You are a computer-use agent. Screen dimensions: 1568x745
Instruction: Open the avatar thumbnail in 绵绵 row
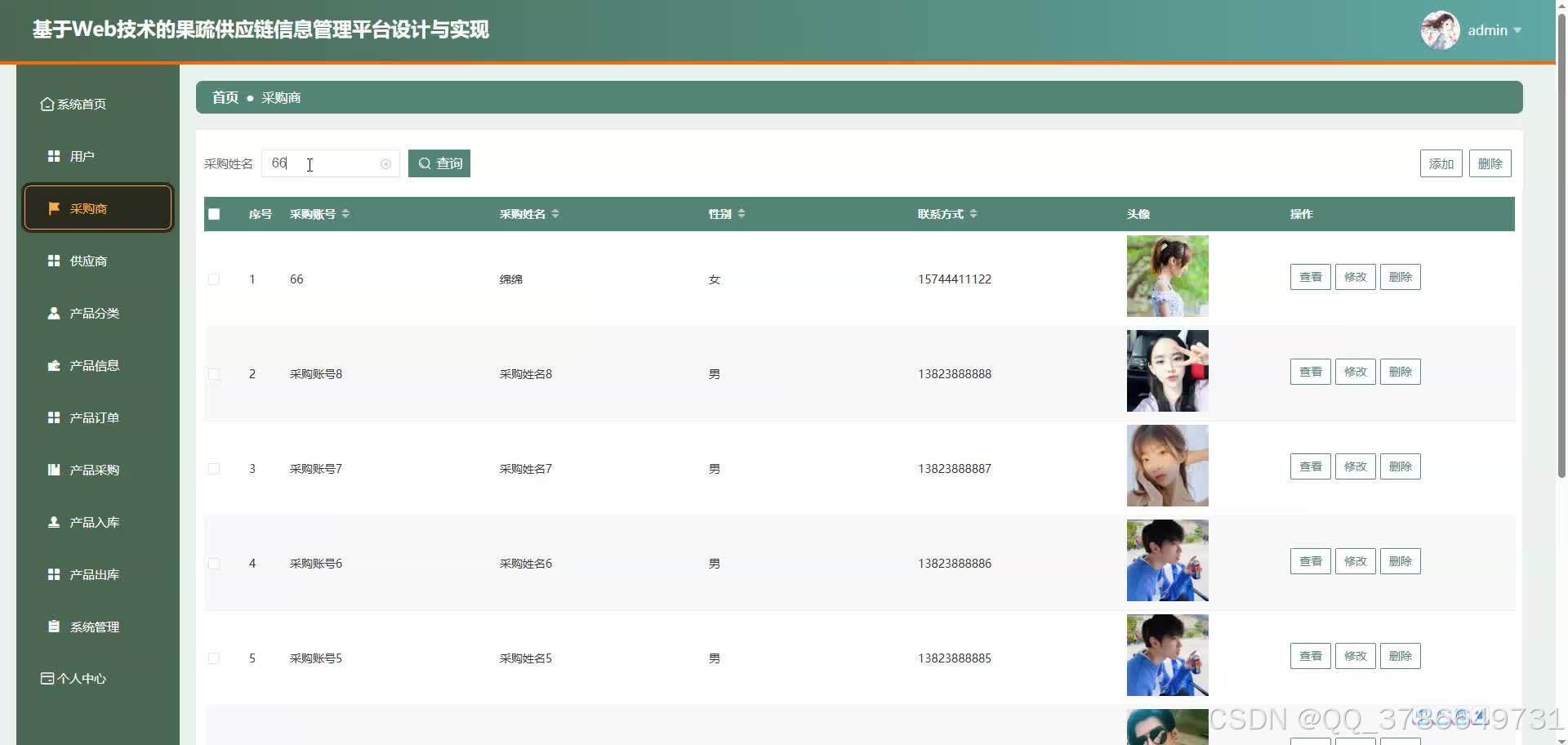[x=1167, y=276]
